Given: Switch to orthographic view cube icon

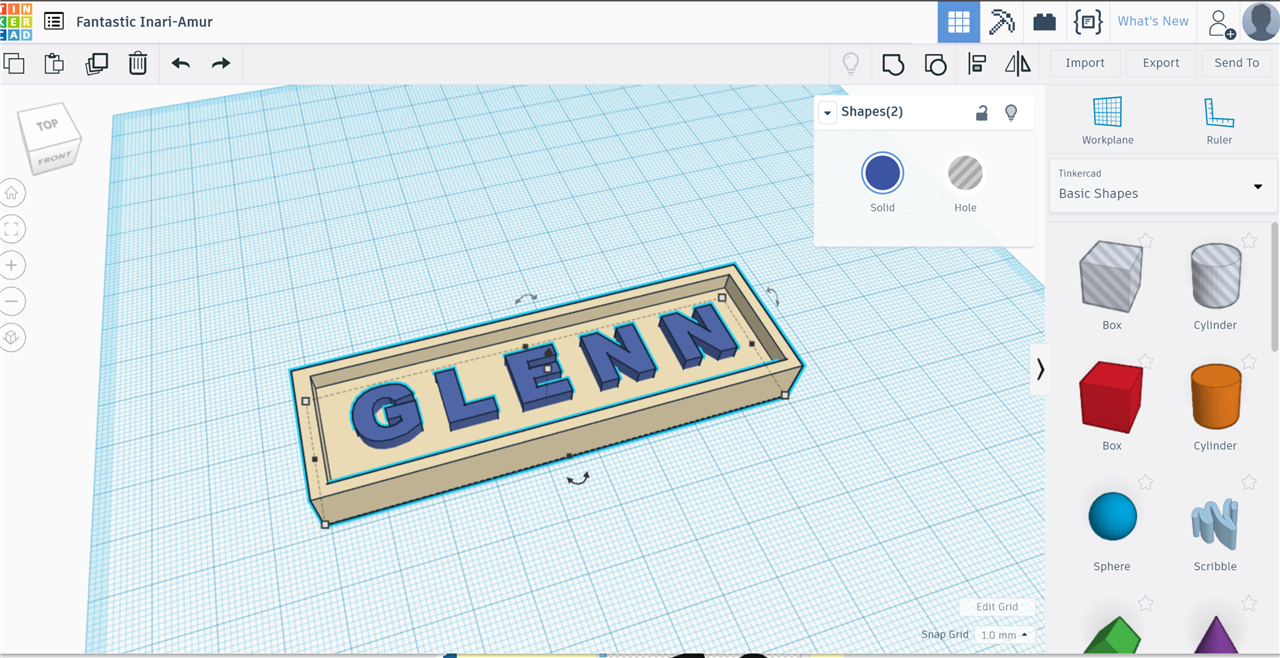Looking at the screenshot, I should pos(12,337).
